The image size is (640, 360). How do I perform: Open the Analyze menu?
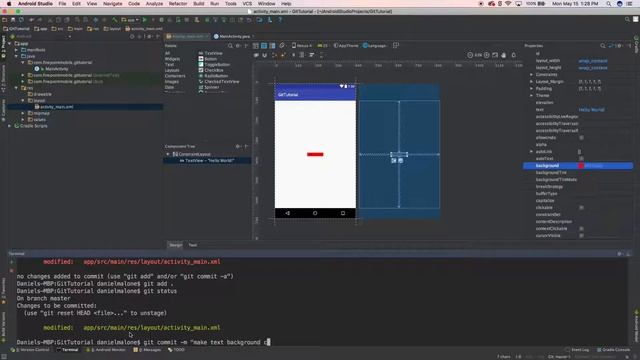click(154, 4)
